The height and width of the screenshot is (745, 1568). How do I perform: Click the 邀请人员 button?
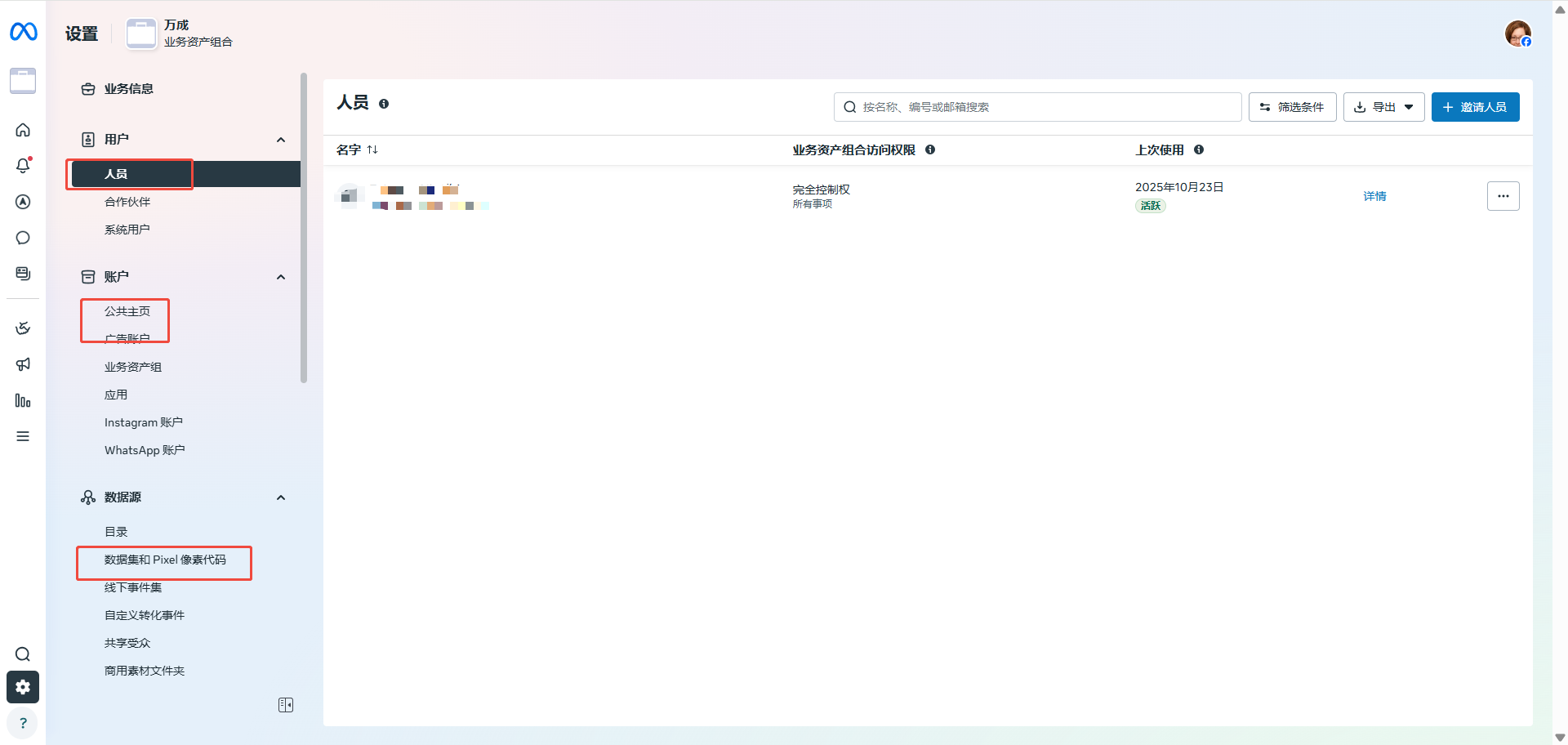1475,107
